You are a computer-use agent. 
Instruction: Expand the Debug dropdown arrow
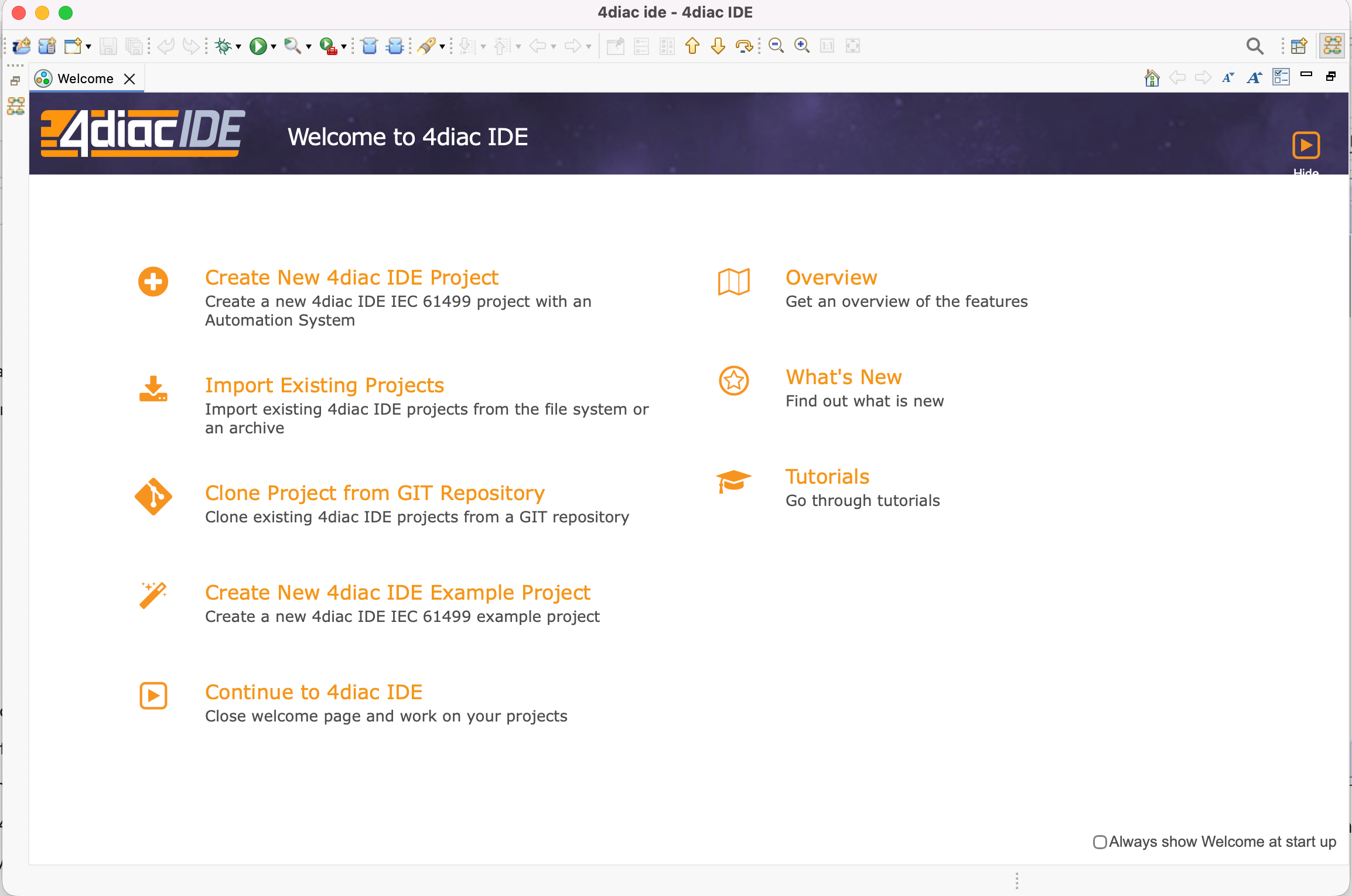click(238, 46)
